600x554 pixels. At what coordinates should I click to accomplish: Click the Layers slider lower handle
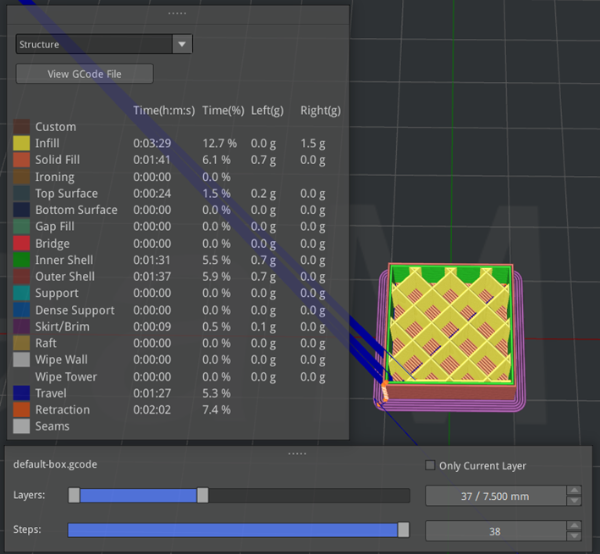pos(74,495)
